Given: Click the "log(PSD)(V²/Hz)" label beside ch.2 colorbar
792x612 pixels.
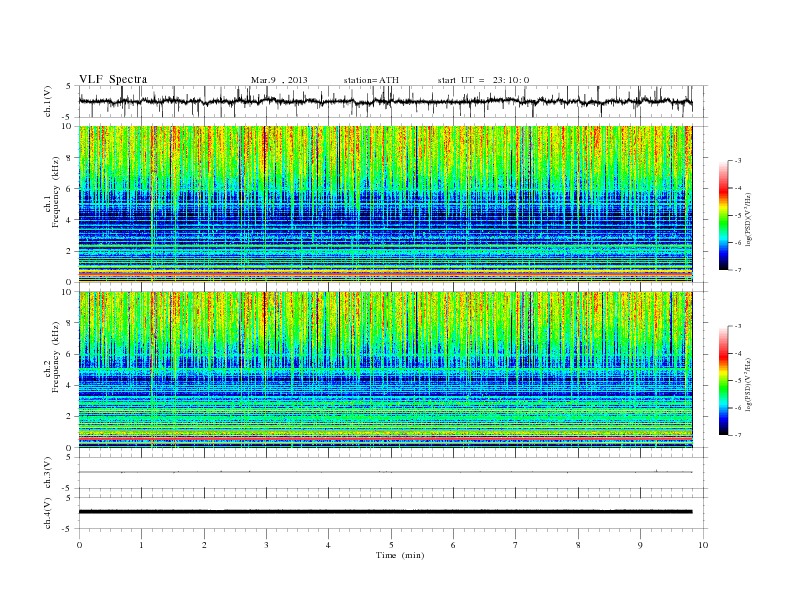Looking at the screenshot, I should tap(749, 384).
